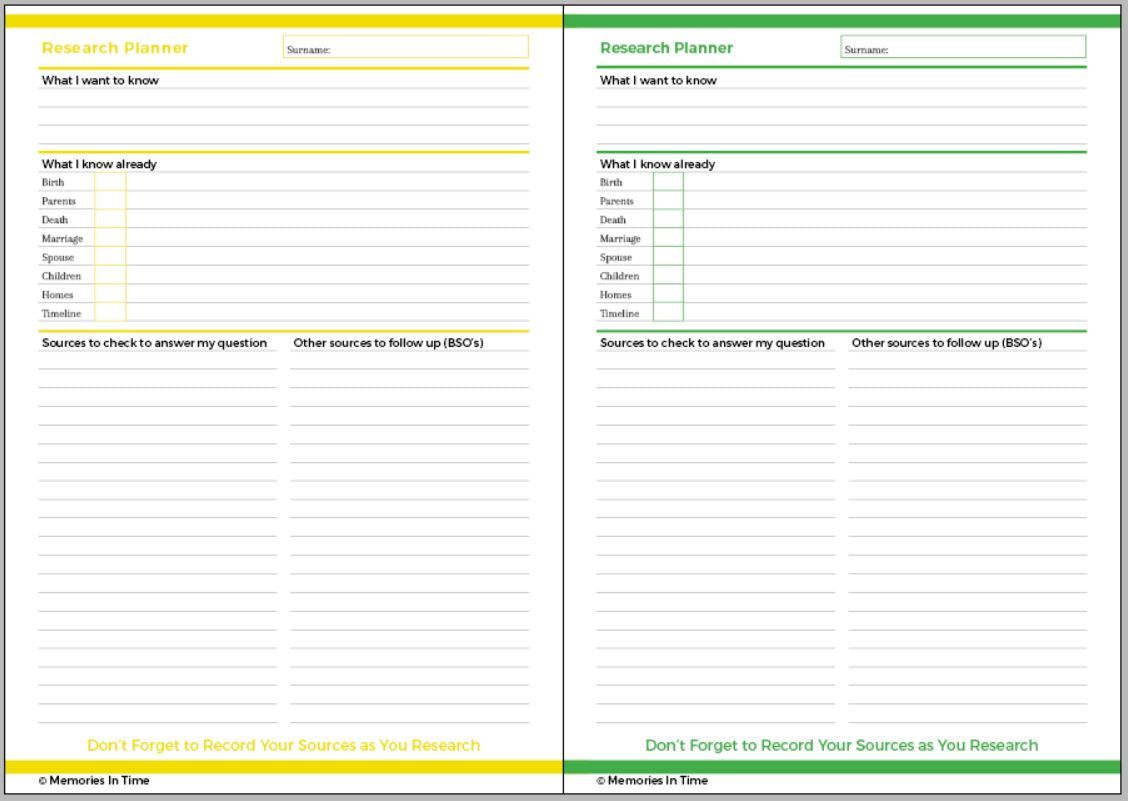Tick the Spouse box on the yellow page
Screen dimensions: 1128x801
click(110, 257)
